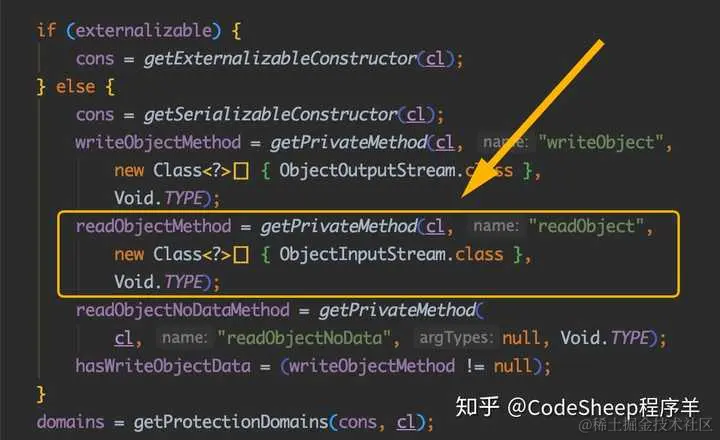Image resolution: width=720 pixels, height=440 pixels.
Task: Click the readObjectMethod variable name
Action: (x=153, y=226)
